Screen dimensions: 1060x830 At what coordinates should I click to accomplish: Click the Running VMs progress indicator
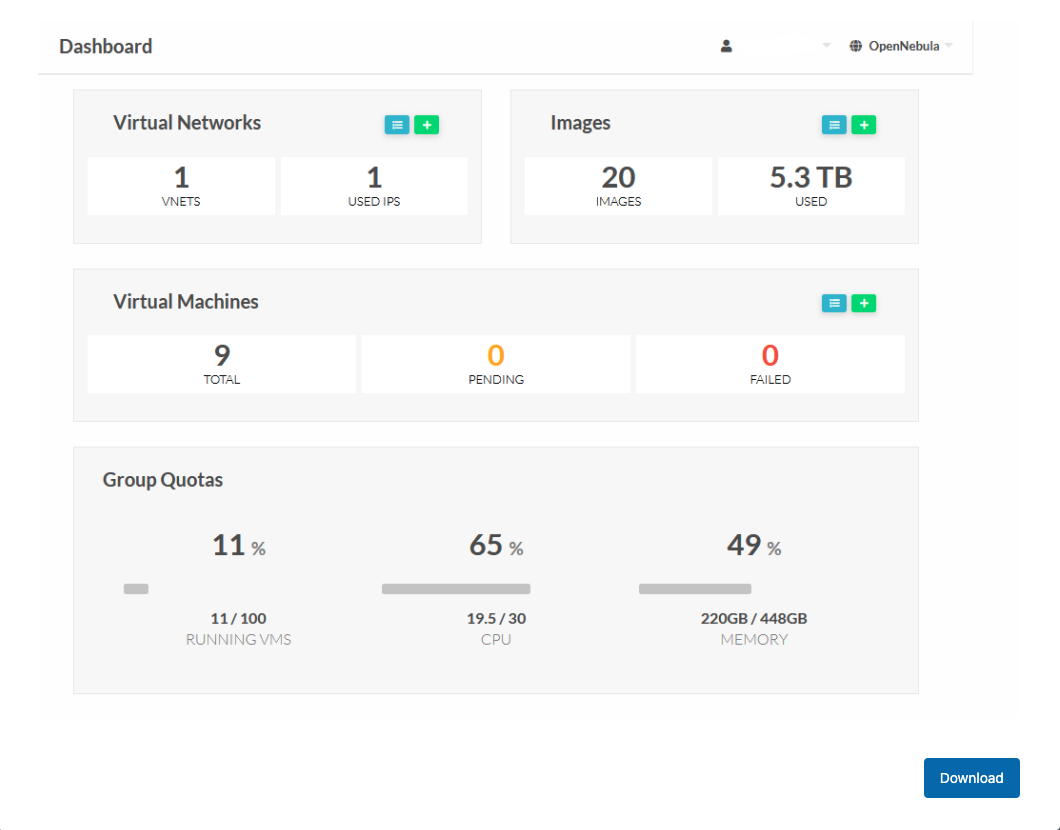[x=136, y=589]
